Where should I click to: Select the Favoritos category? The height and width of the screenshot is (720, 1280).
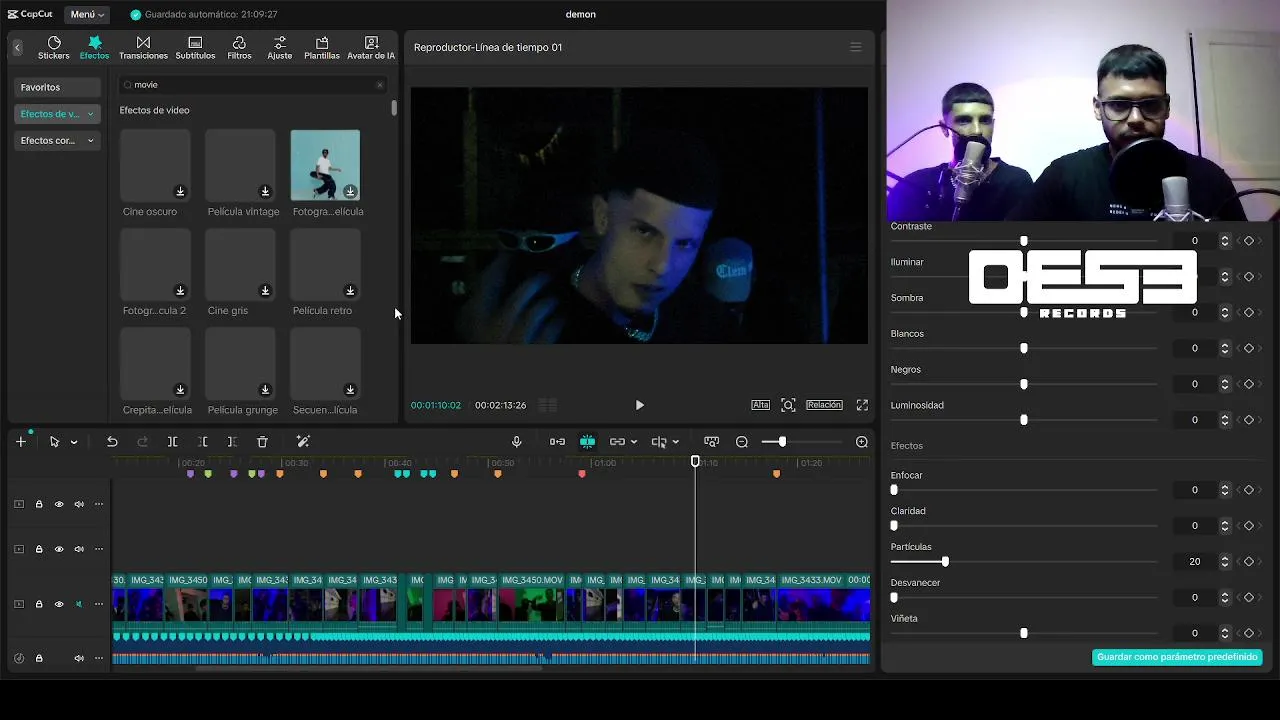[57, 87]
